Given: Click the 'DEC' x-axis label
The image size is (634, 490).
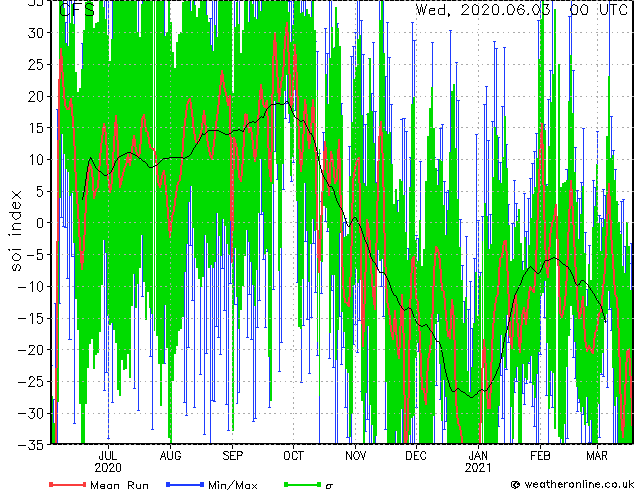Looking at the screenshot, I should click(416, 456).
